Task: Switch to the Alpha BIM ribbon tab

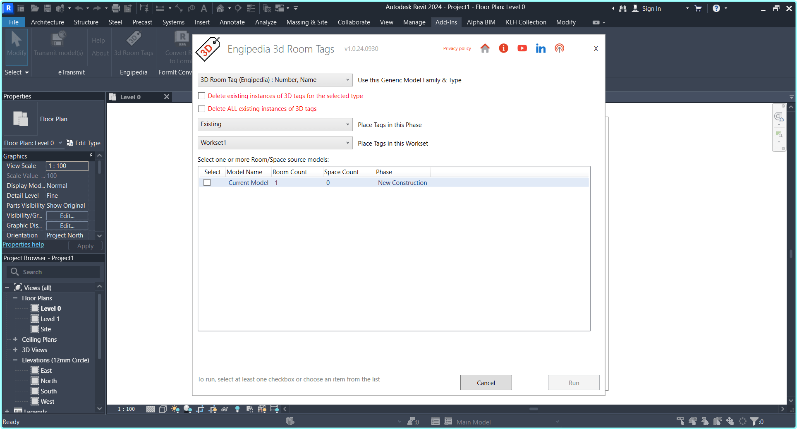Action: tap(481, 22)
